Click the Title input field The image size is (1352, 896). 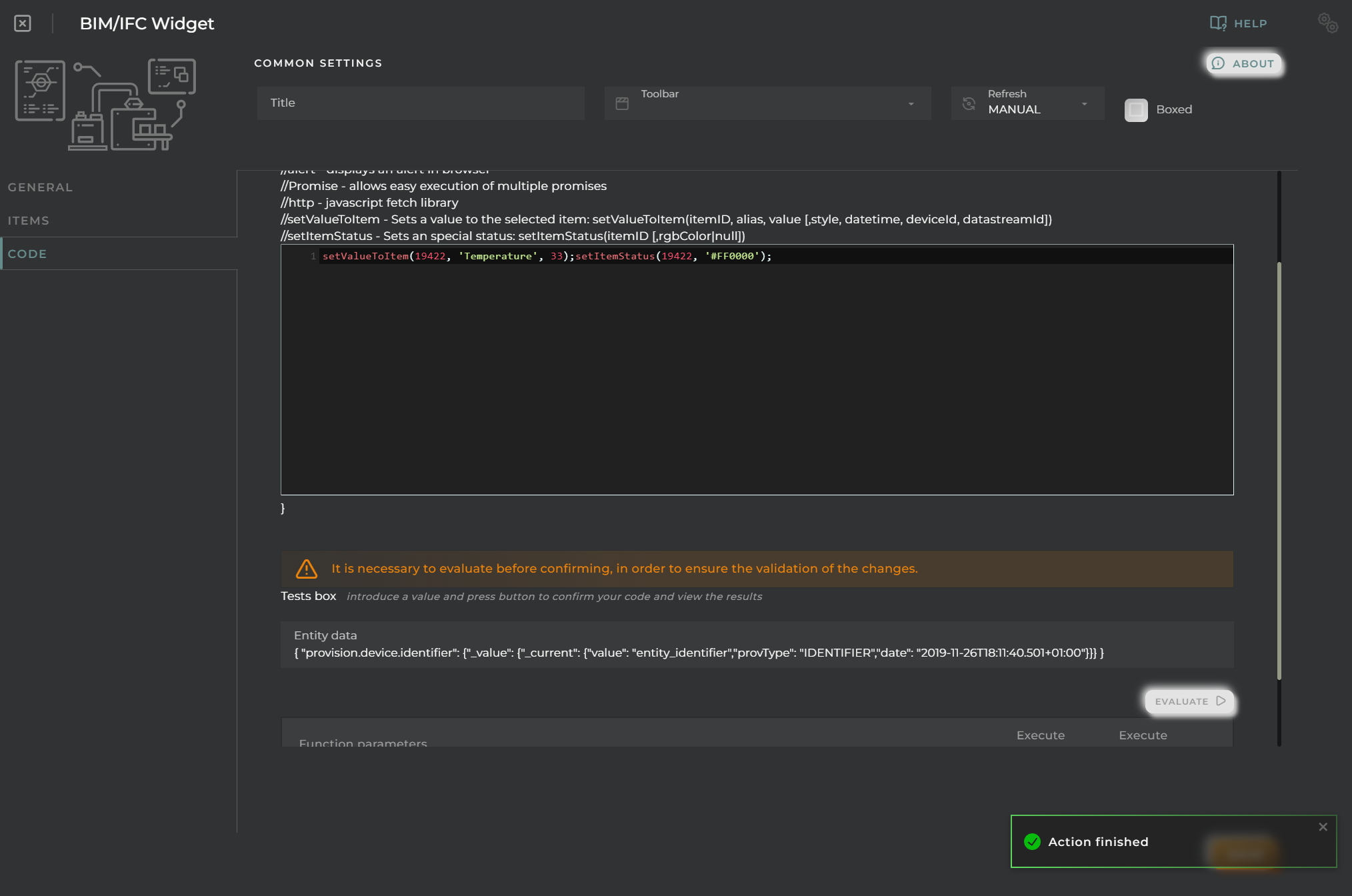[421, 103]
